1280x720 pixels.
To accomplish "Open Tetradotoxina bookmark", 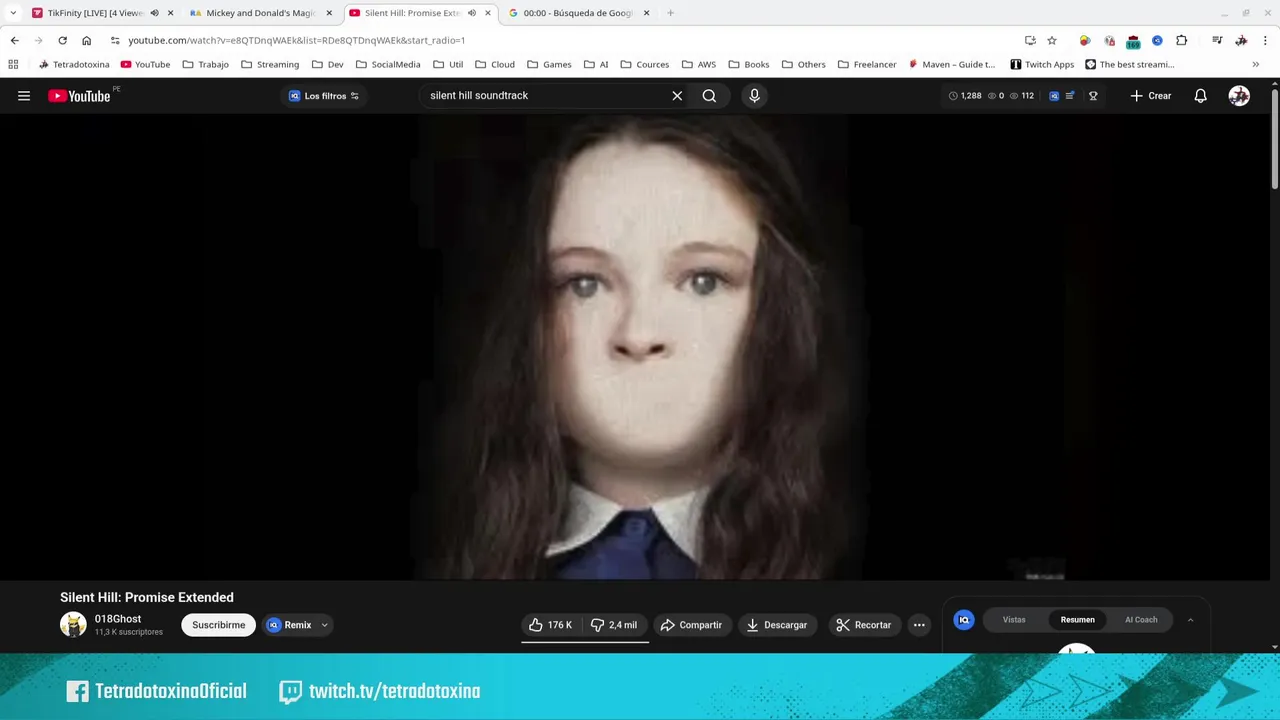I will coord(73,64).
